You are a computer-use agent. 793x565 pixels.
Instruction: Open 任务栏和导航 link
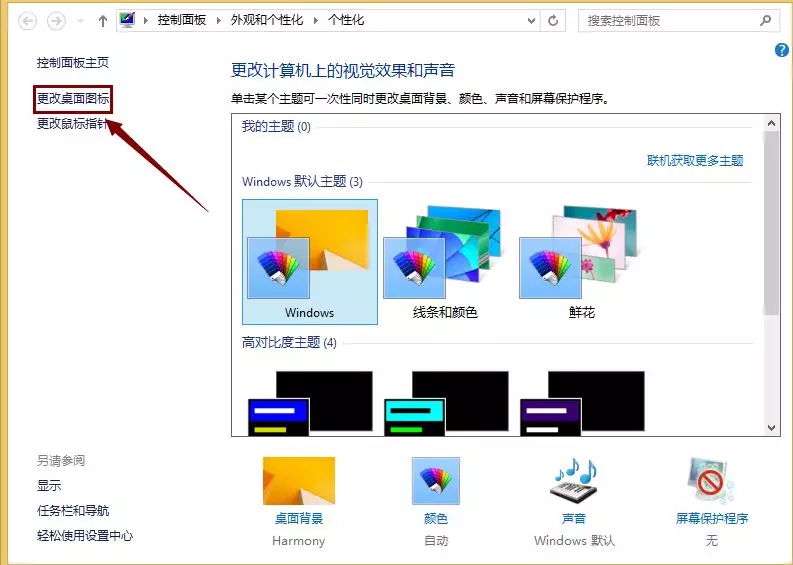[x=73, y=510]
